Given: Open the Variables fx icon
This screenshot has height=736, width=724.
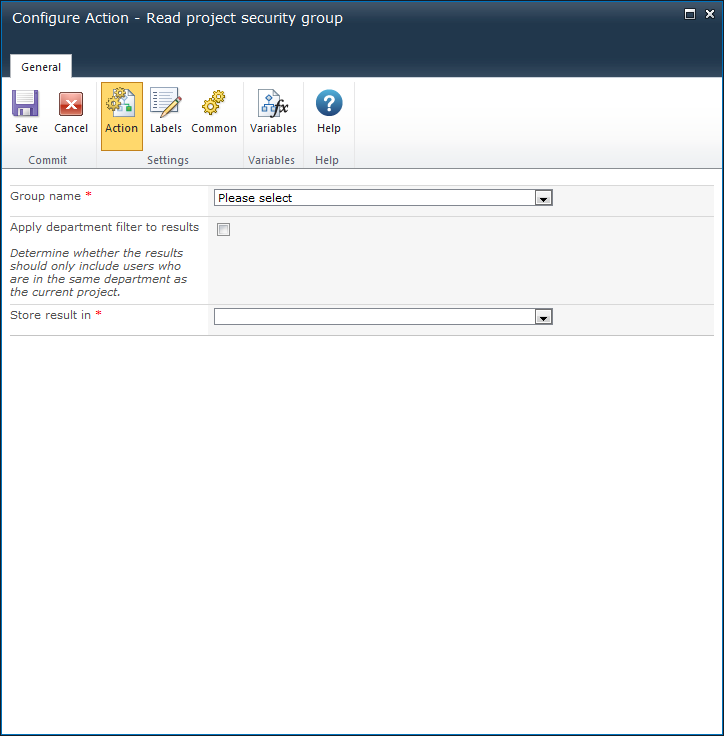Looking at the screenshot, I should click(x=273, y=105).
